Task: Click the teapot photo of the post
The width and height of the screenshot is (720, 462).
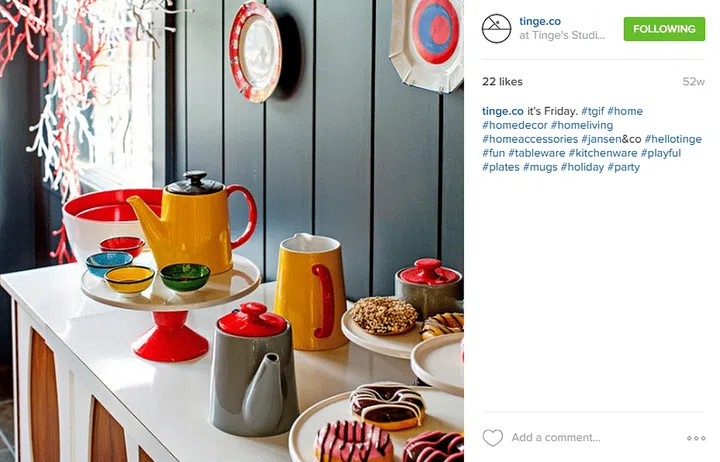Action: coord(232,231)
